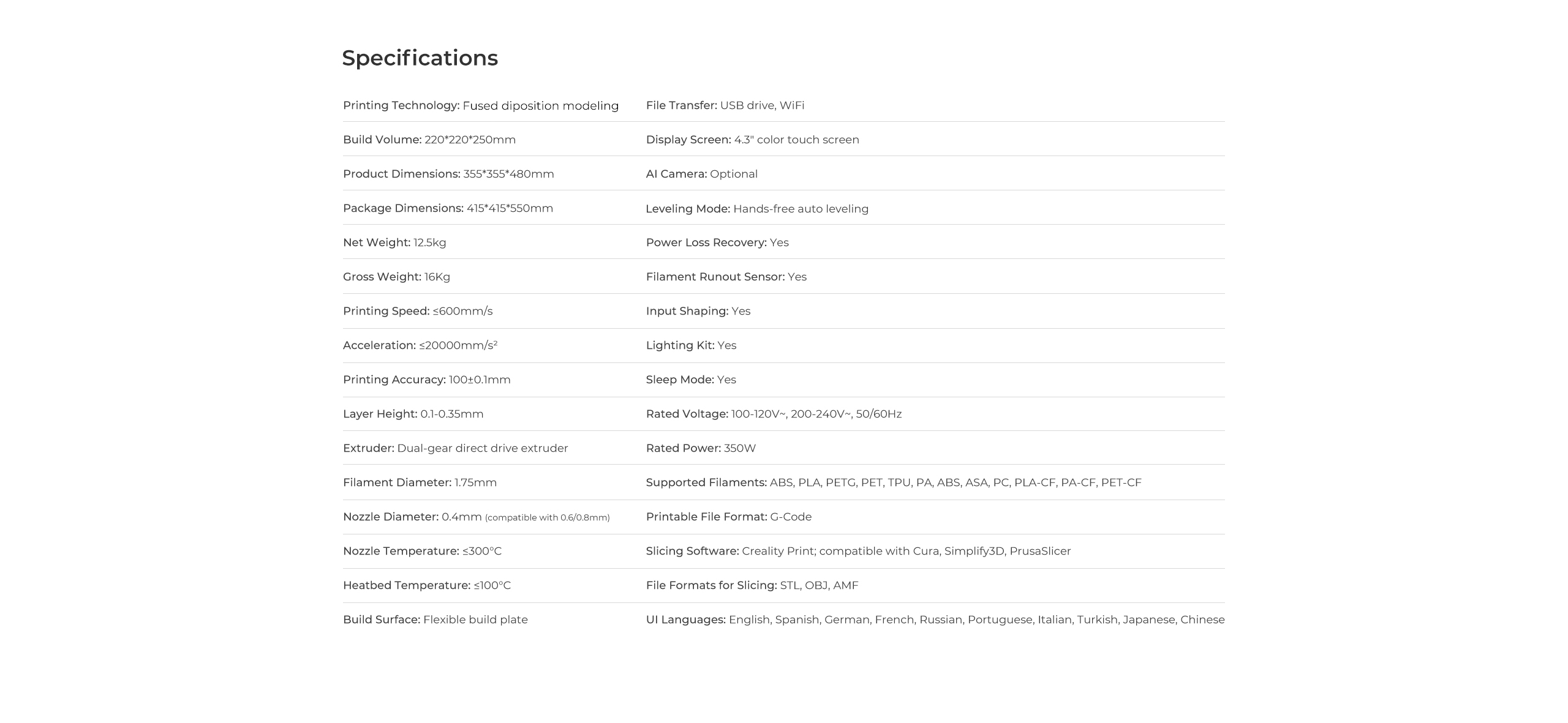The image size is (1568, 723).
Task: Click the Net Weight 12.5kg row
Action: click(394, 242)
